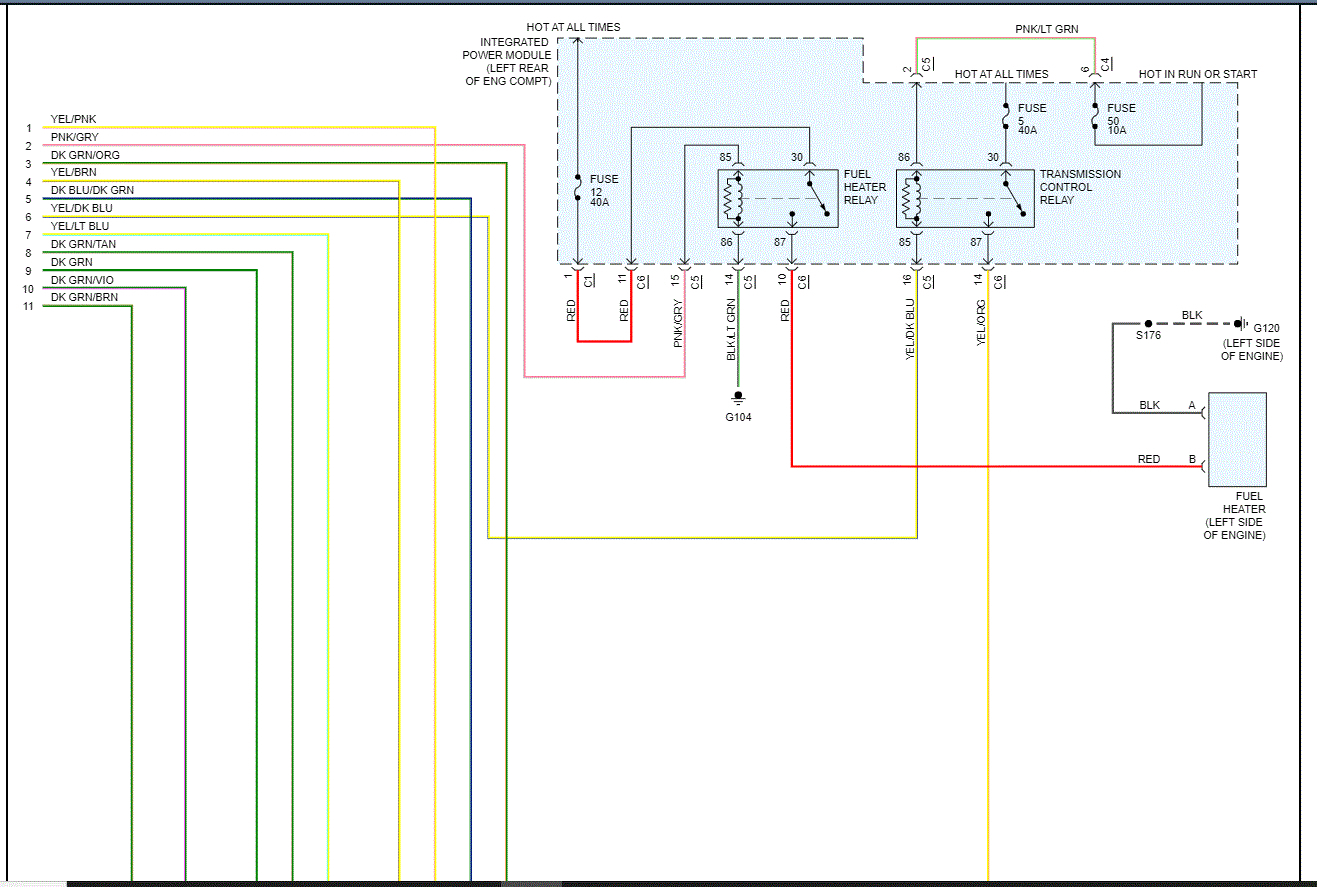
Task: Select the G120 ground symbol
Action: point(1241,324)
